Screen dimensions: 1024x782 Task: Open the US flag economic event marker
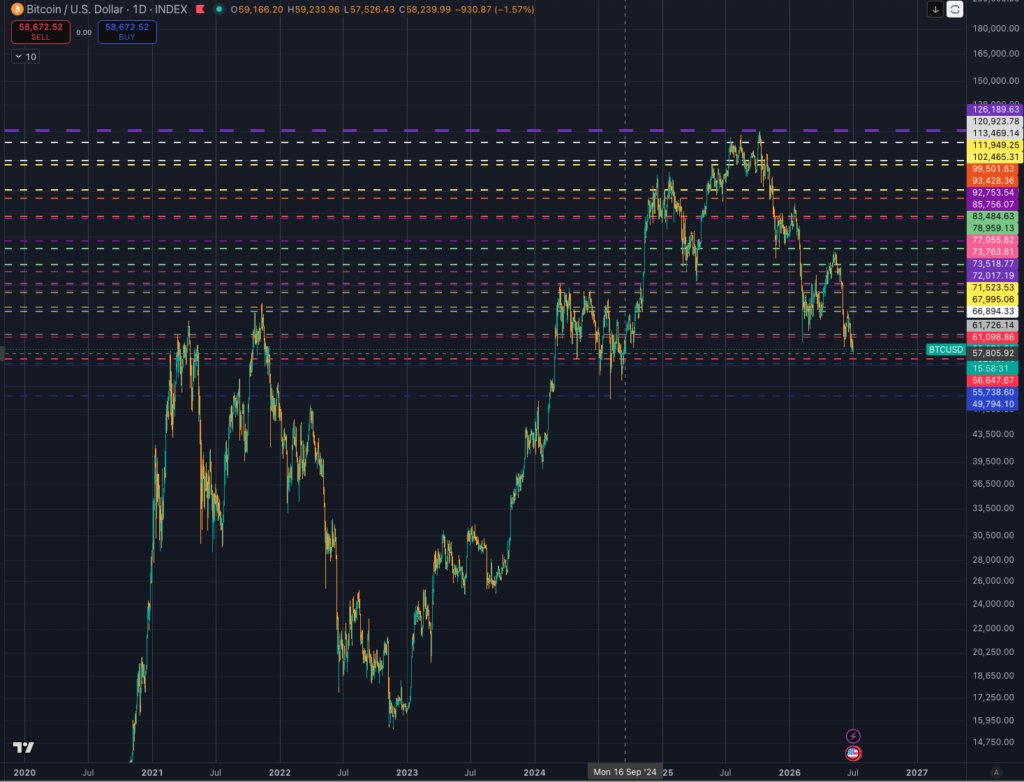click(853, 753)
